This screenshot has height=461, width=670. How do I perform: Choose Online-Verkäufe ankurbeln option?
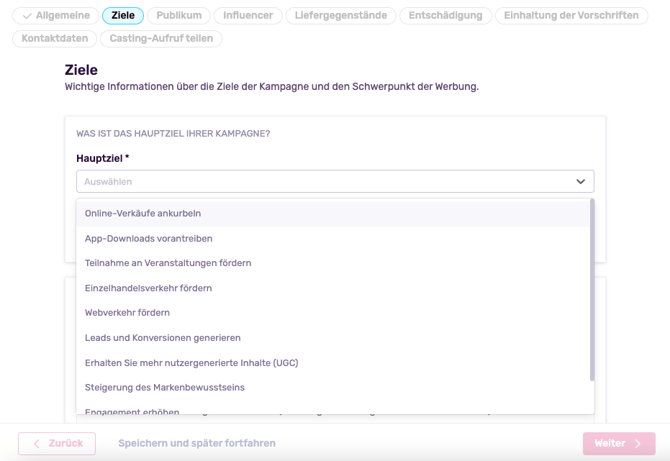click(333, 213)
